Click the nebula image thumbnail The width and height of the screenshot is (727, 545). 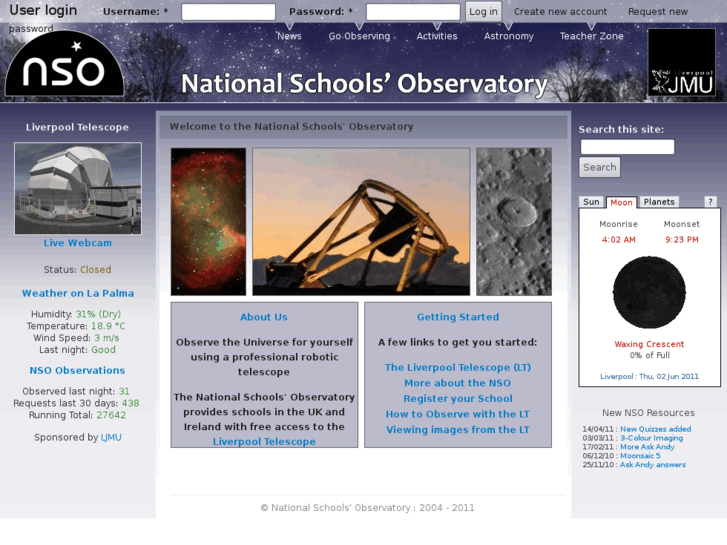point(208,222)
